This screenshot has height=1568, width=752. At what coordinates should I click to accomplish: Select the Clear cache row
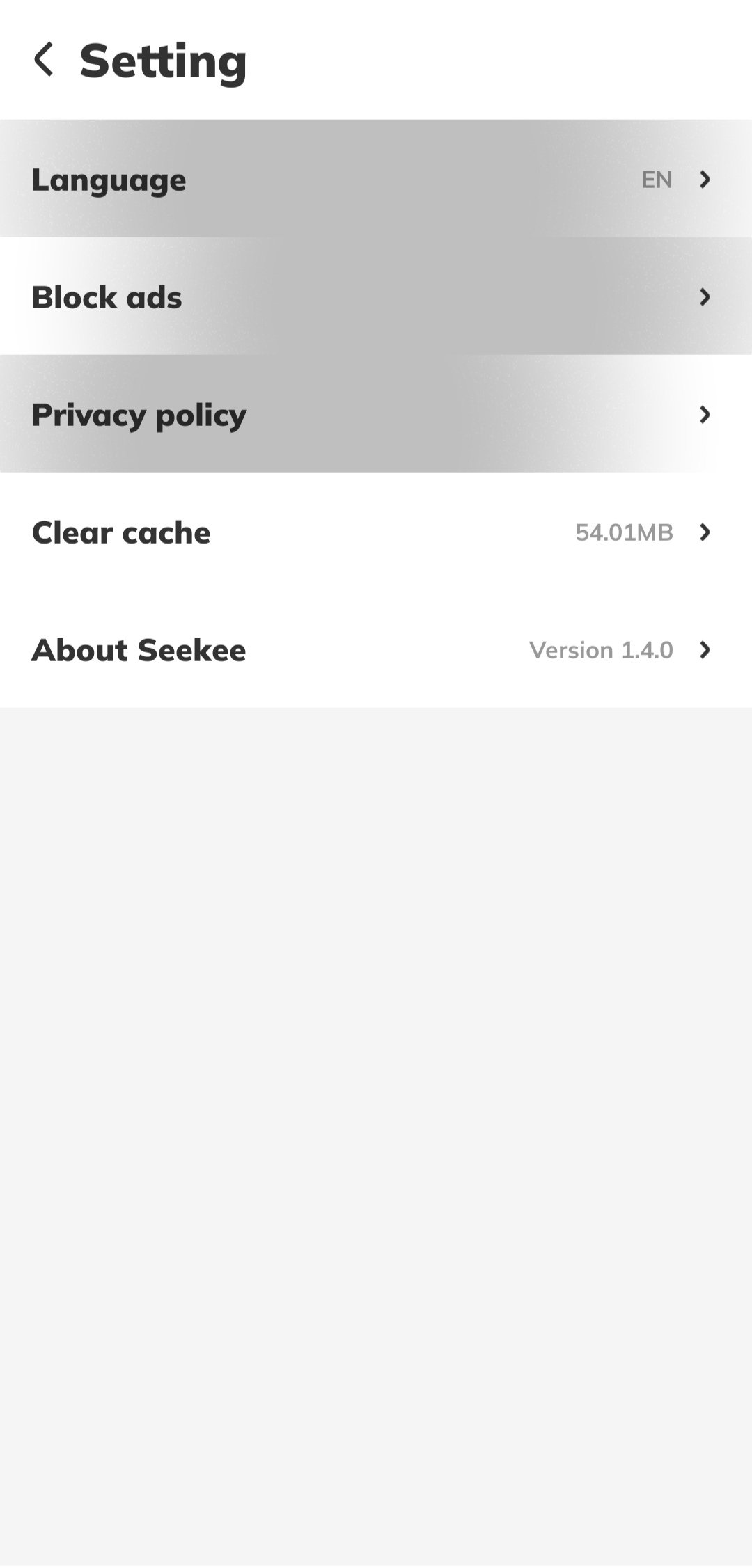[x=376, y=531]
